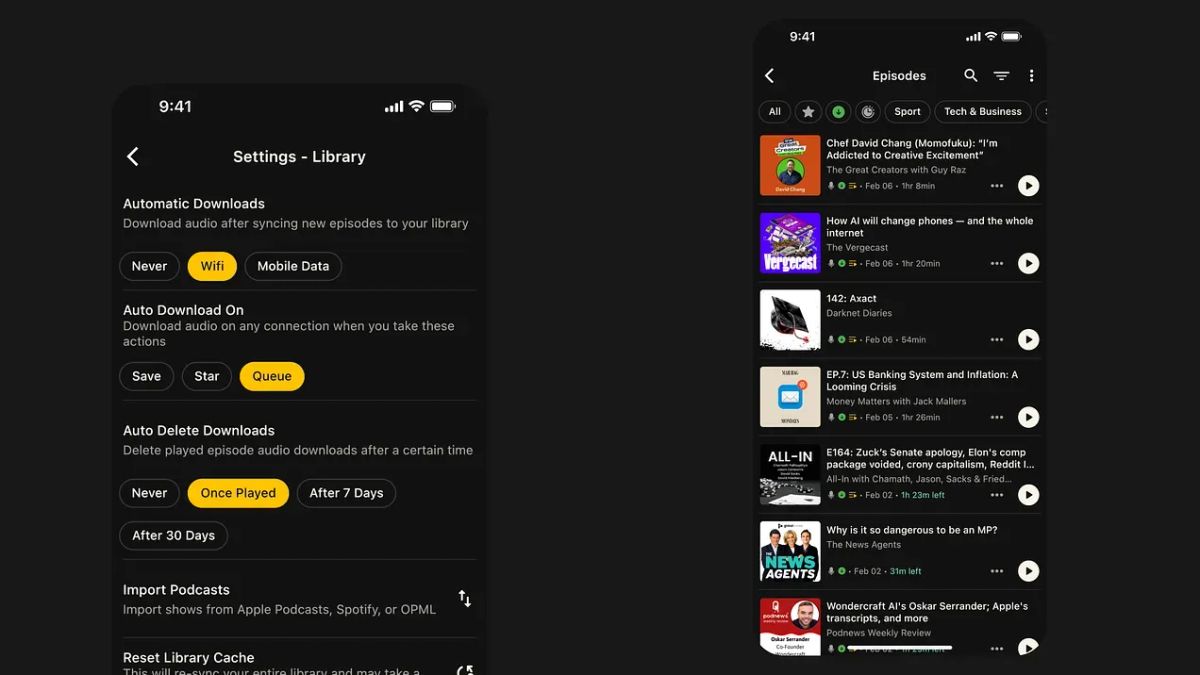Play the Vergecast AI phones episode
1200x675 pixels.
pos(1028,263)
